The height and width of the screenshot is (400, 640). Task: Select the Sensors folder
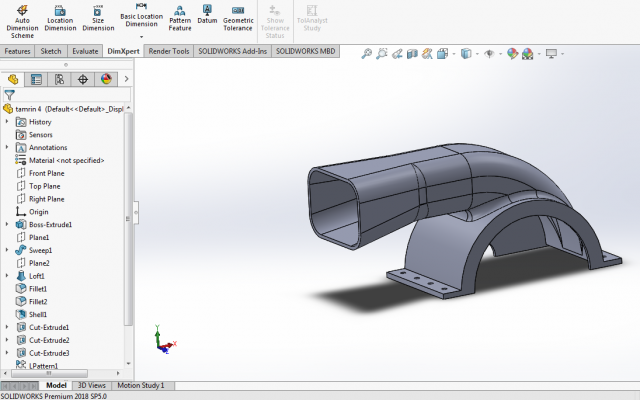click(x=34, y=135)
